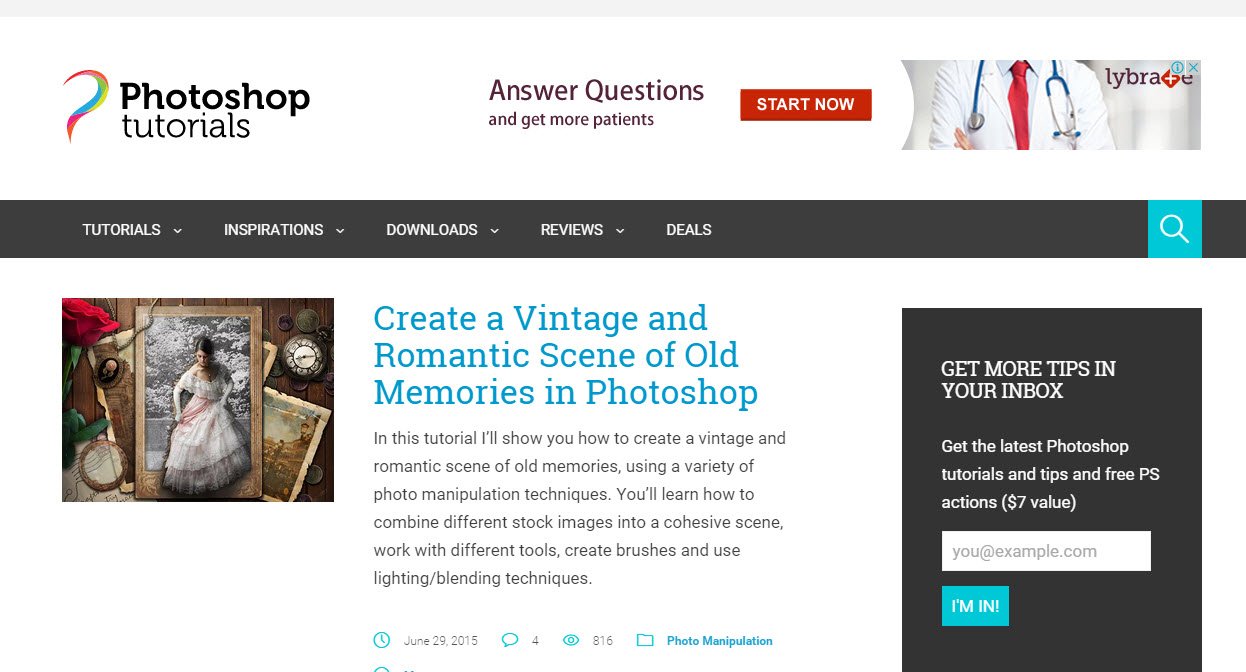Expand the Tutorials menu chevron
1246x672 pixels.
[178, 231]
